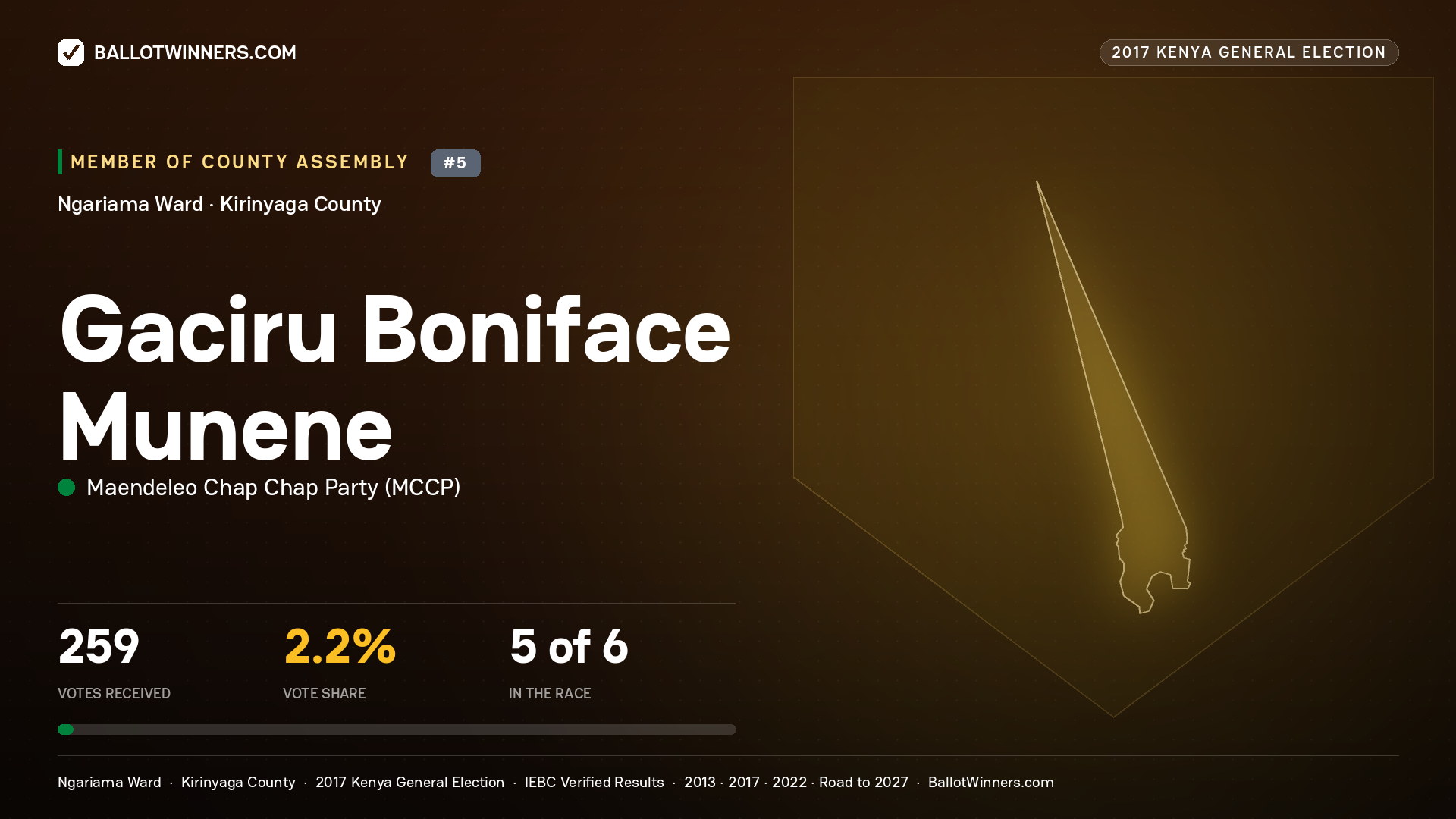Image resolution: width=1456 pixels, height=819 pixels.
Task: Click the Ngariama Ward map outline
Action: point(1112,397)
